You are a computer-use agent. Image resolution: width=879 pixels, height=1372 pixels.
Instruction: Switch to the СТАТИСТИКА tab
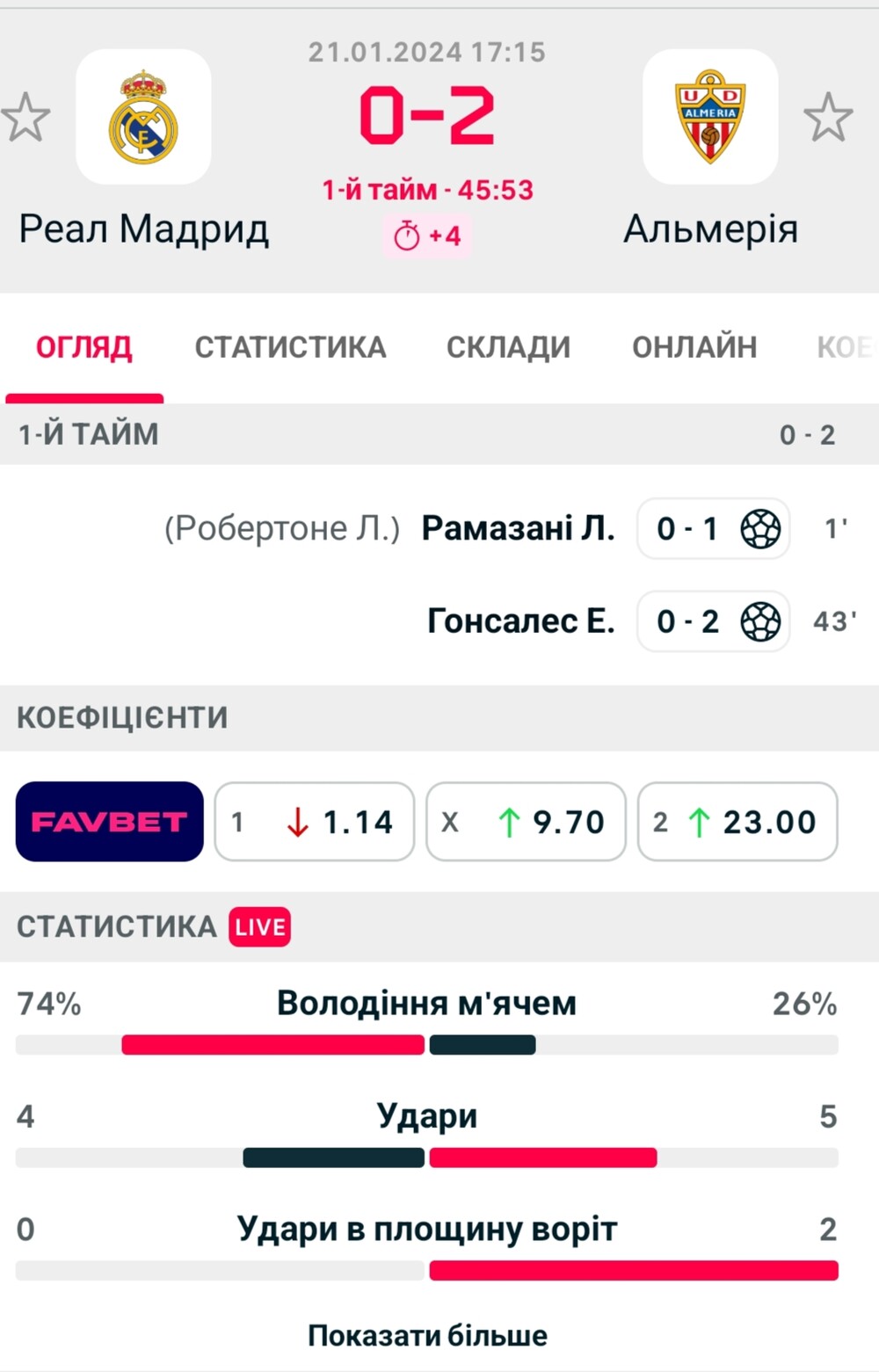tap(290, 347)
